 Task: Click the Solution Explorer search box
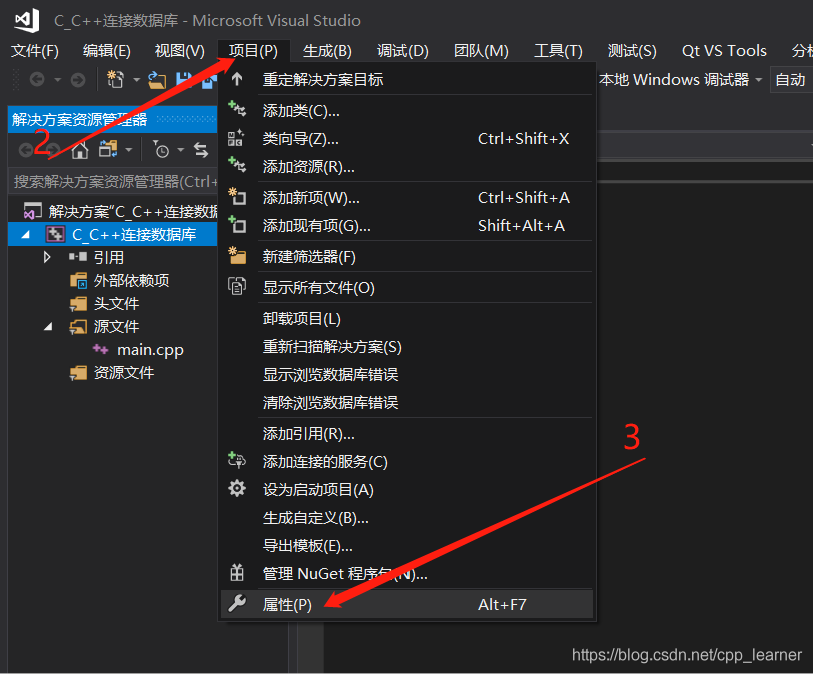click(x=110, y=182)
